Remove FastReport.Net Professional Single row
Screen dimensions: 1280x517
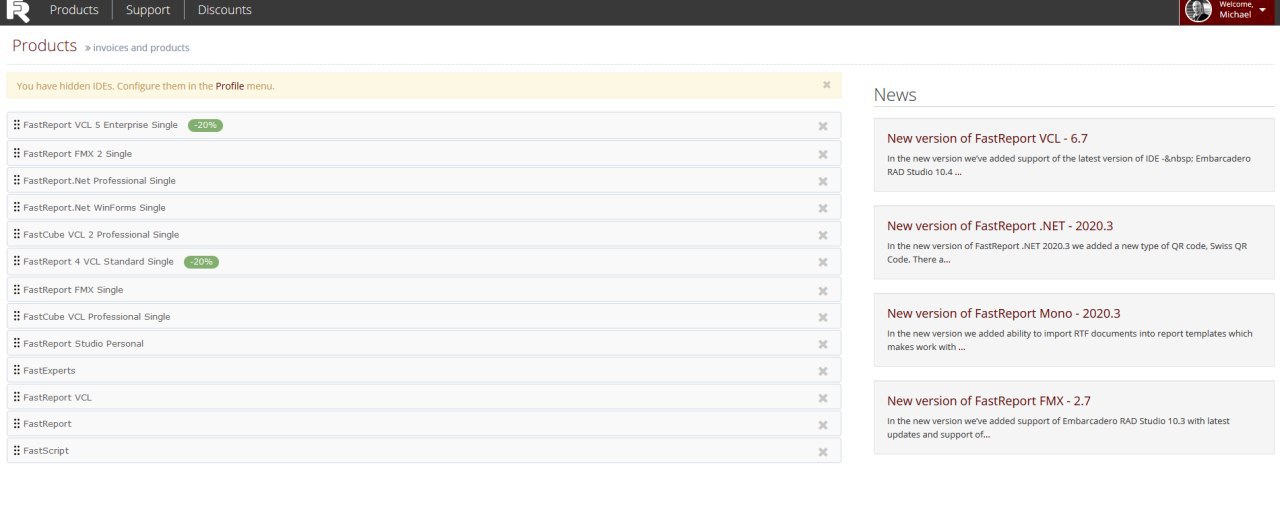[823, 182]
